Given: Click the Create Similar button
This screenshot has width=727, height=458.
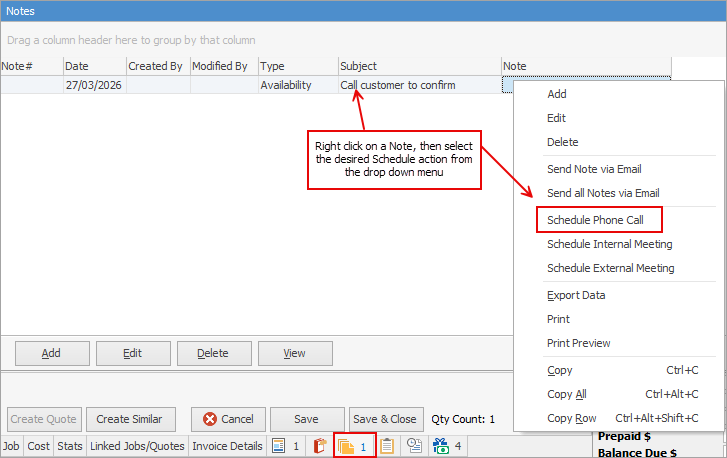Looking at the screenshot, I should (x=131, y=419).
